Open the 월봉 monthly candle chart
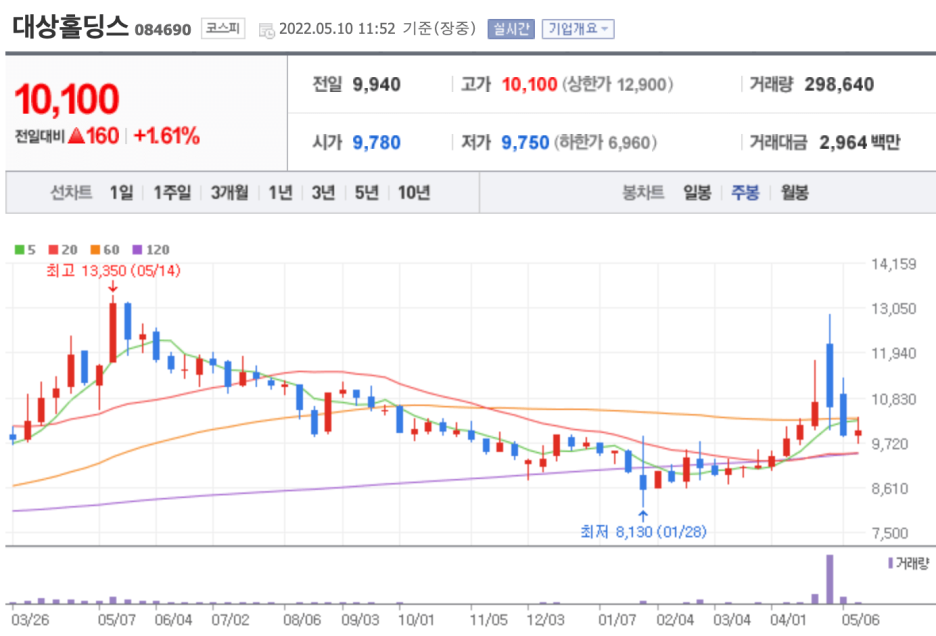Screen dimensions: 936x636 [x=795, y=192]
